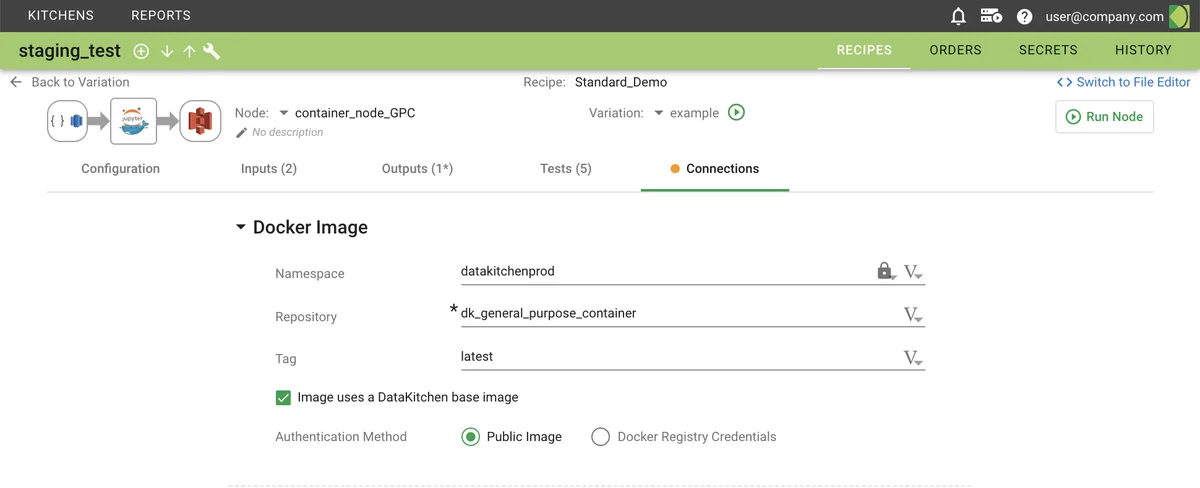Click the Standard_Demo recipe name
This screenshot has width=1200, height=488.
click(x=621, y=82)
